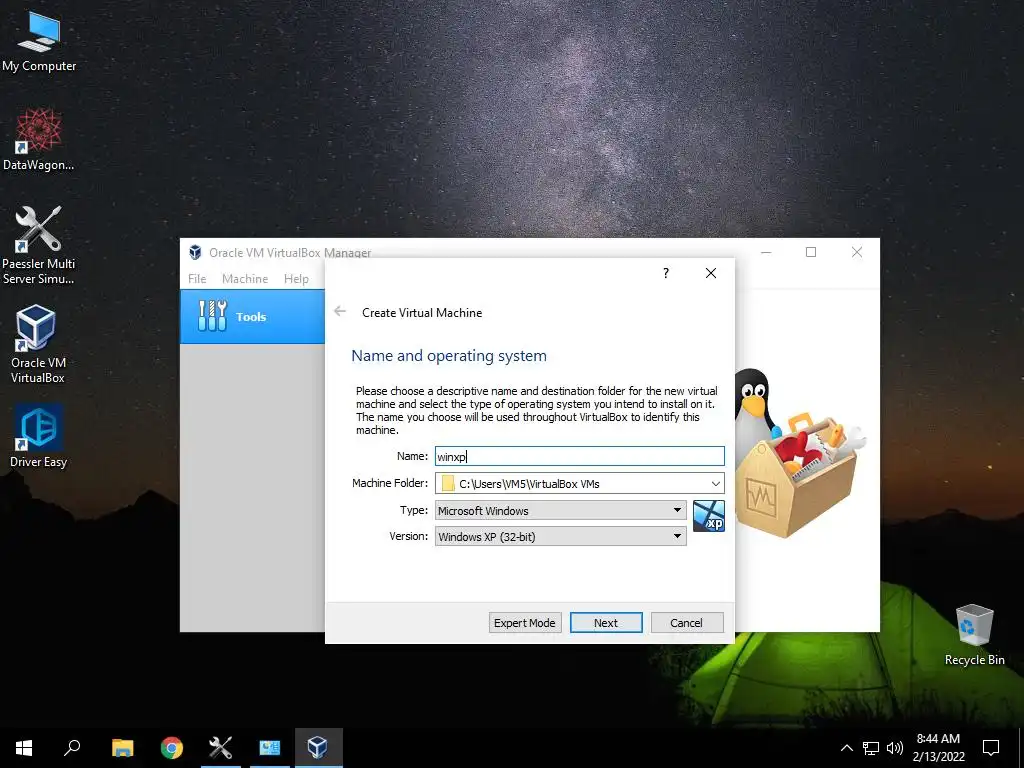The height and width of the screenshot is (768, 1024).
Task: Open volume control tray icon
Action: (x=895, y=748)
